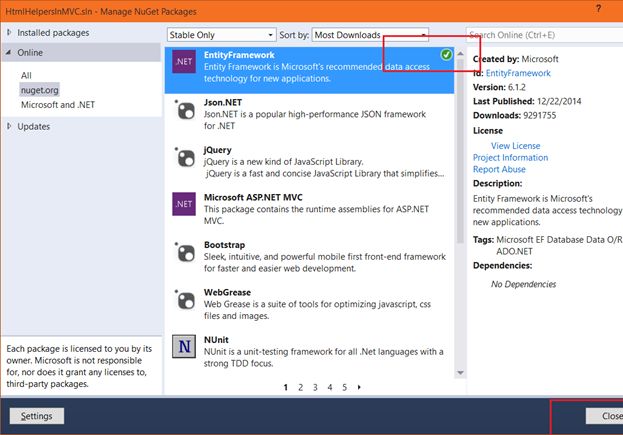Expand the Updates section

point(9,126)
